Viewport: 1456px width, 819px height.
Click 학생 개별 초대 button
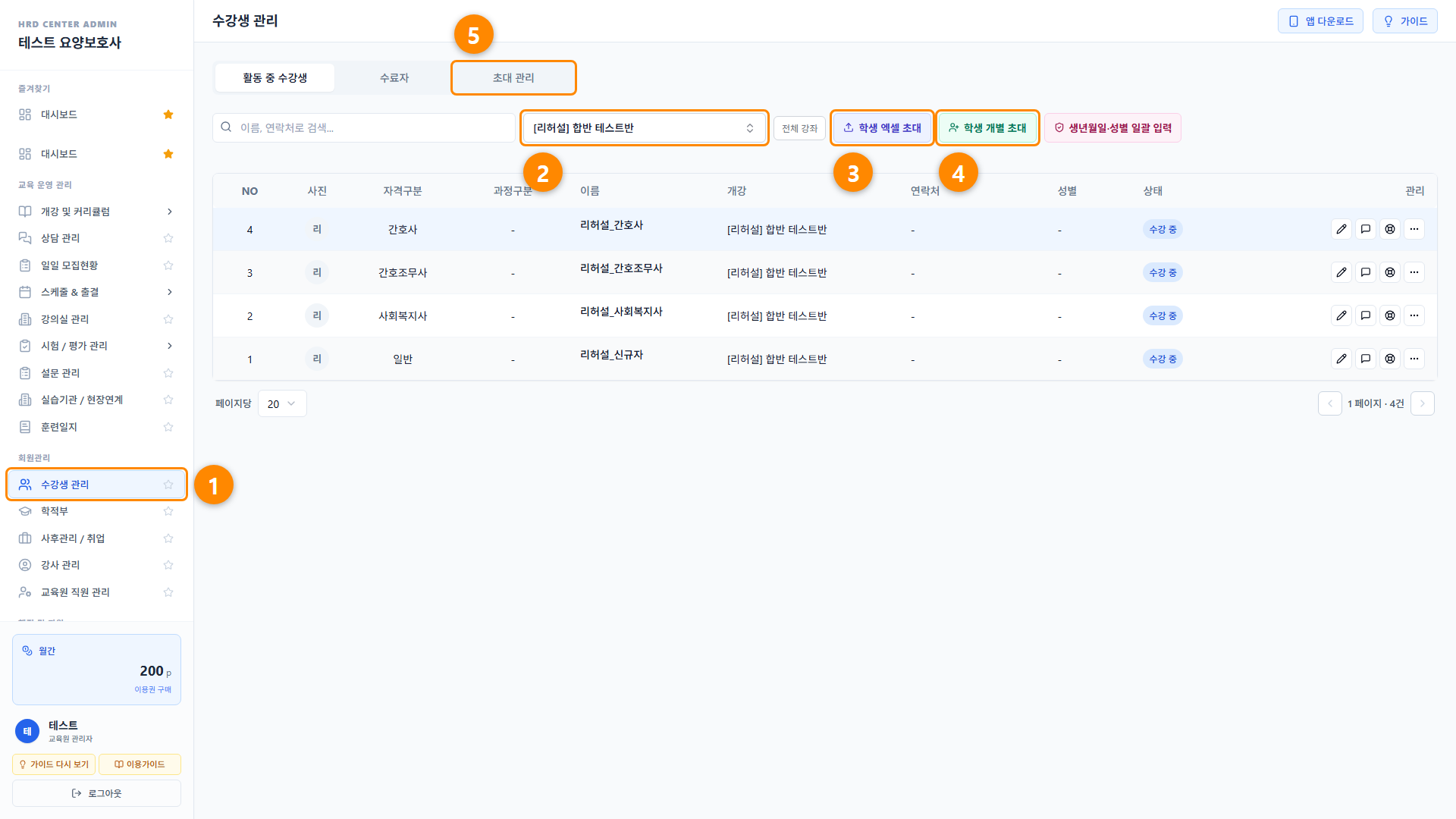coord(987,127)
